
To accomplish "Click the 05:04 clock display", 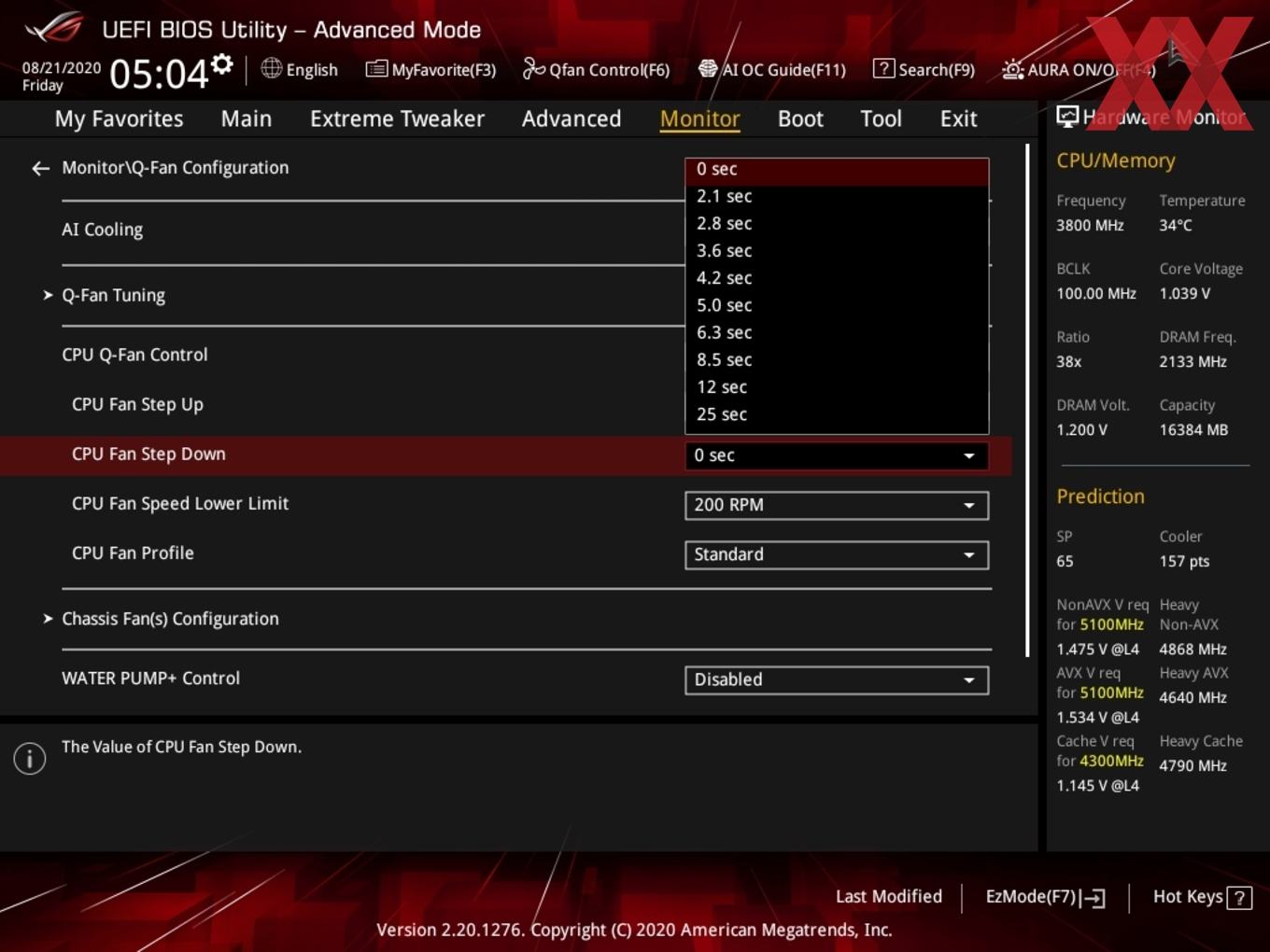I will pyautogui.click(x=159, y=73).
